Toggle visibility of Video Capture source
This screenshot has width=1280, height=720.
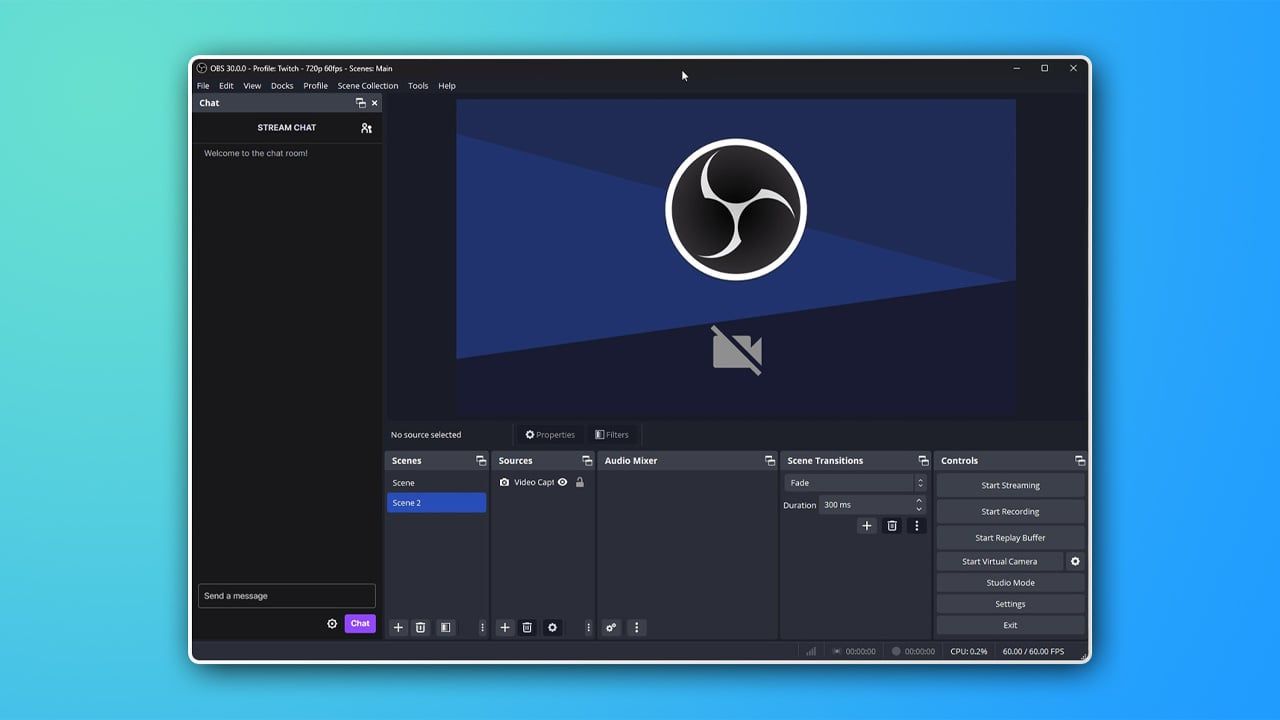click(x=563, y=482)
